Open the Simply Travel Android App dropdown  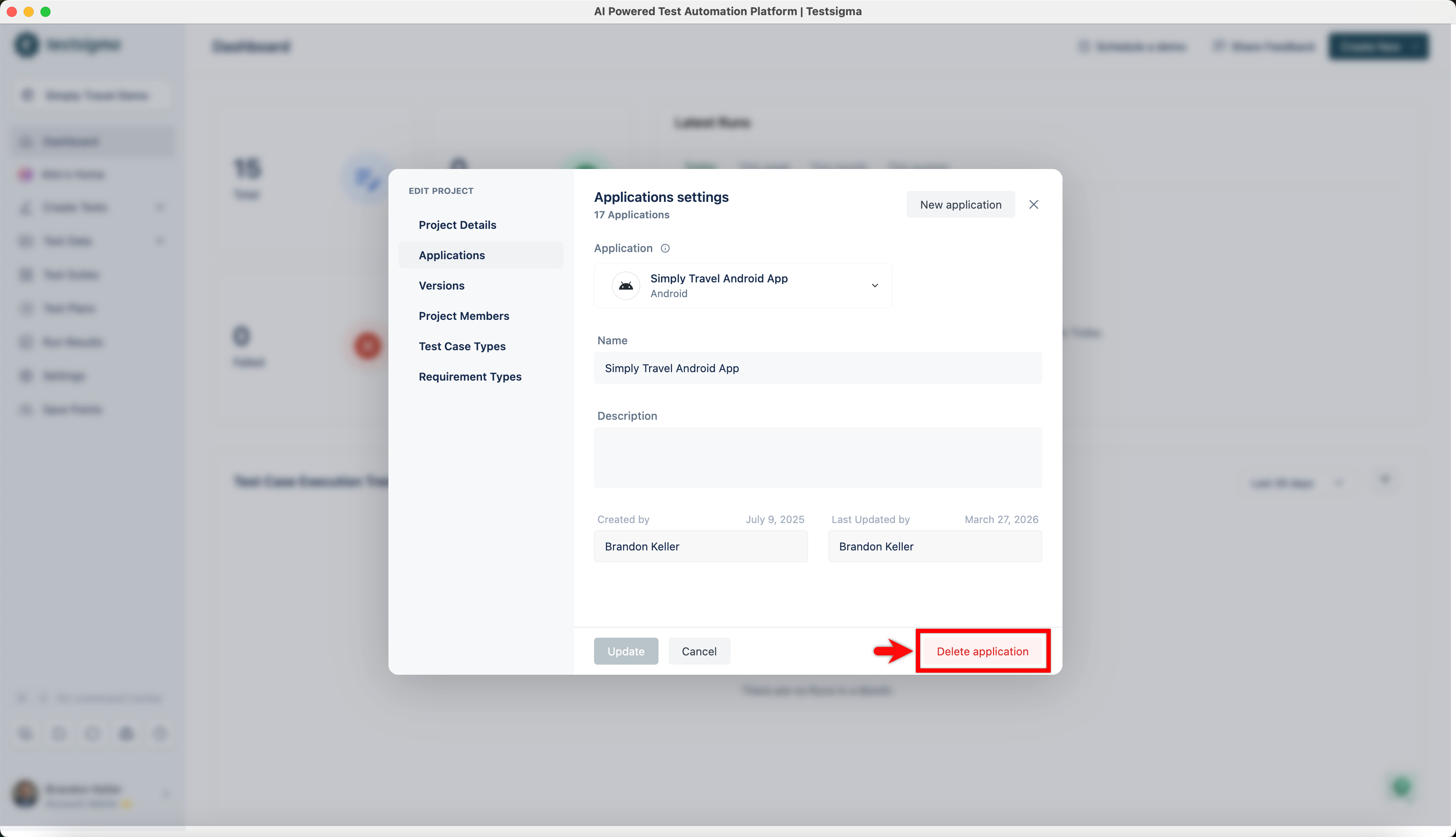click(x=742, y=286)
